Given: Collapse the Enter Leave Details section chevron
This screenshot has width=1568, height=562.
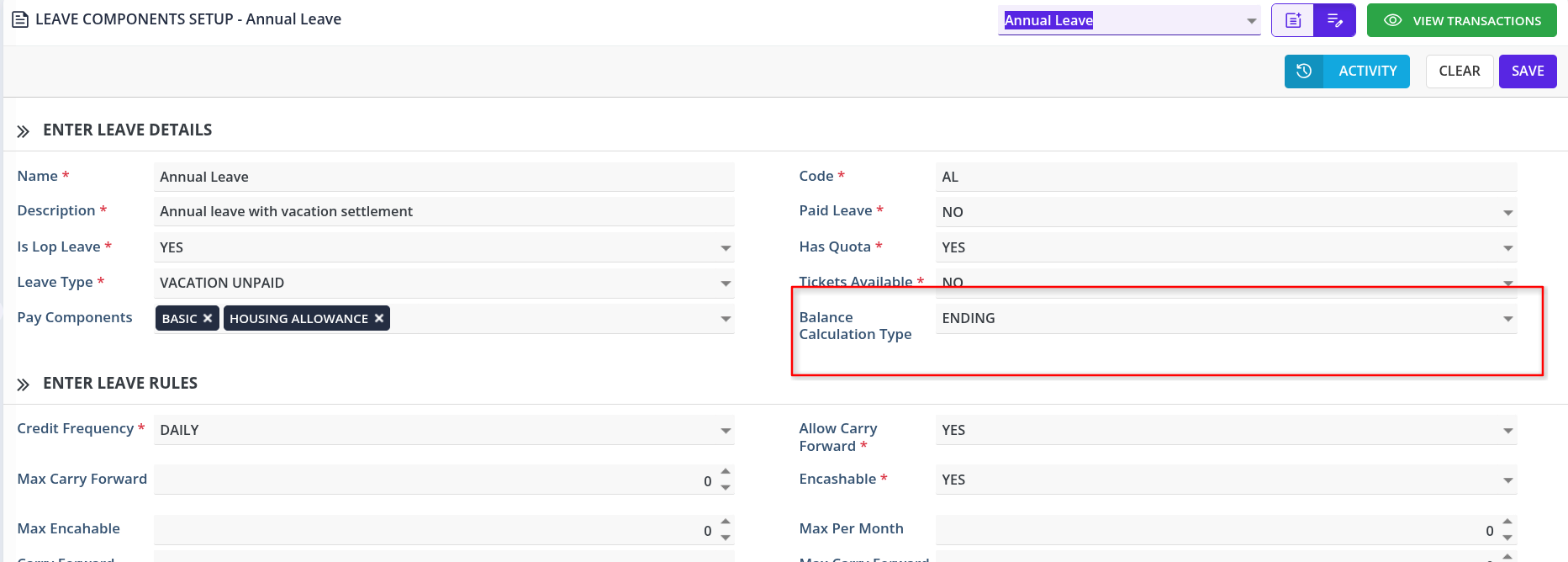Looking at the screenshot, I should 24,131.
